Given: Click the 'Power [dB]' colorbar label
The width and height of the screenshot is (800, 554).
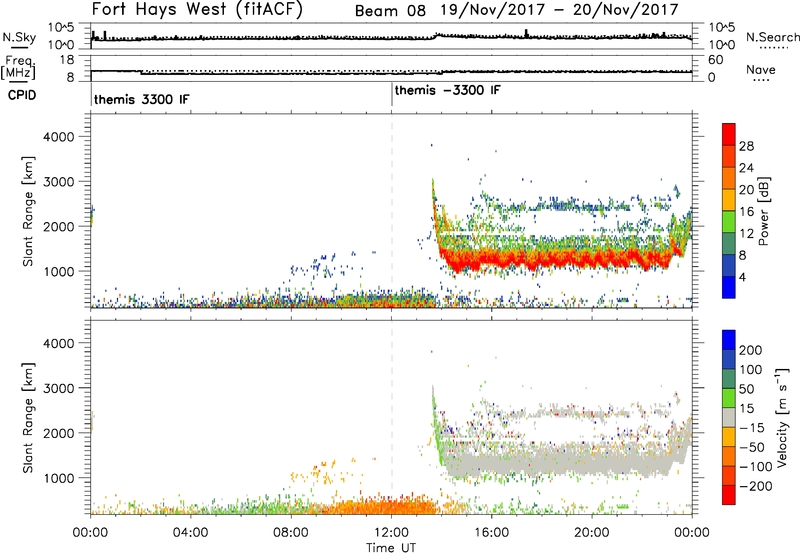Looking at the screenshot, I should 763,211.
